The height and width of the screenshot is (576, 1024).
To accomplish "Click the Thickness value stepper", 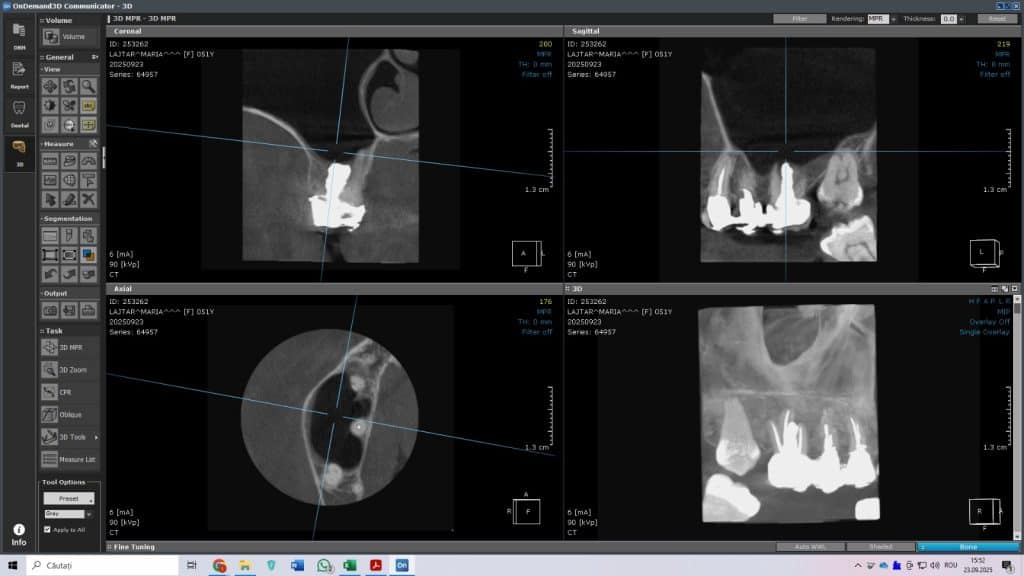I will pos(961,18).
